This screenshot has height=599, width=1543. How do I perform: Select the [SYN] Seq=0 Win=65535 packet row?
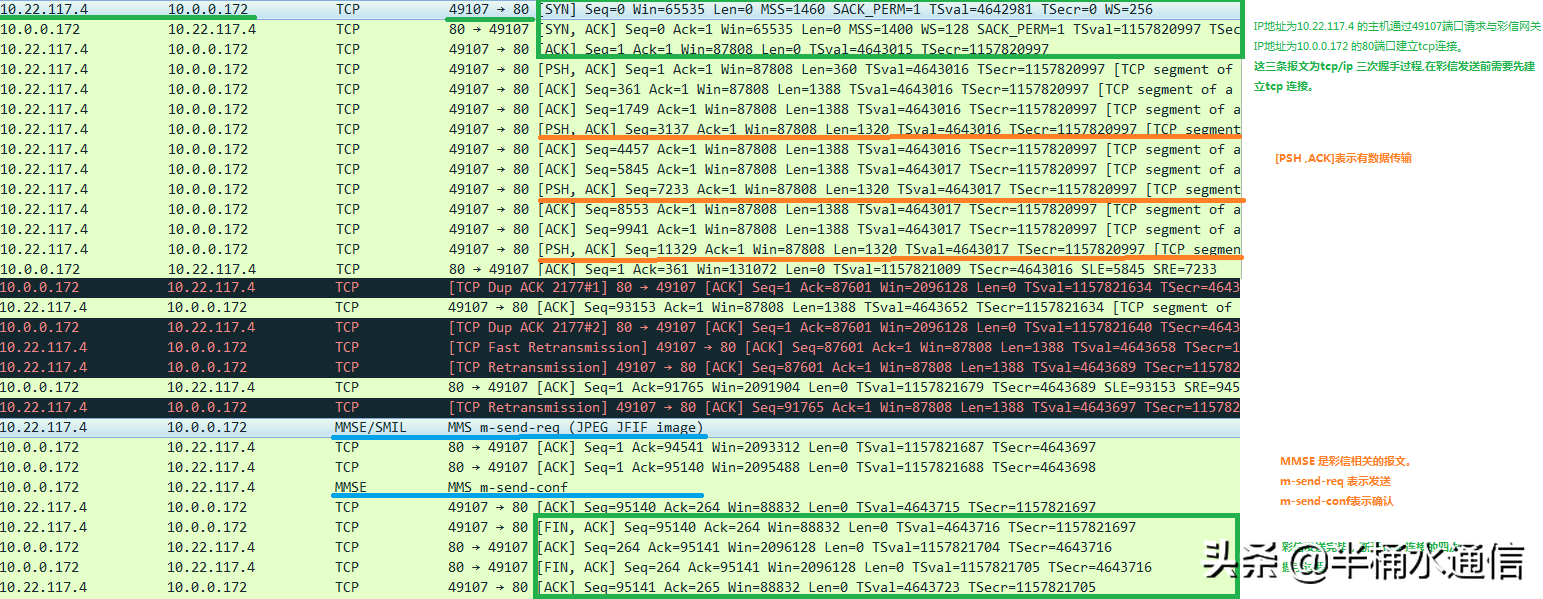(620, 9)
